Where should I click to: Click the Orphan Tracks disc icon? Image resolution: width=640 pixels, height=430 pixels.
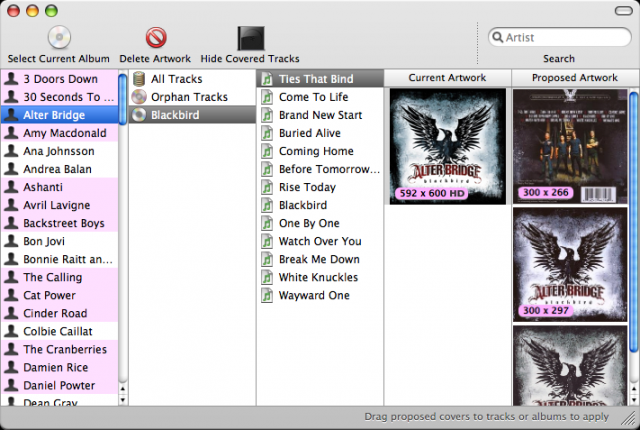click(x=139, y=97)
